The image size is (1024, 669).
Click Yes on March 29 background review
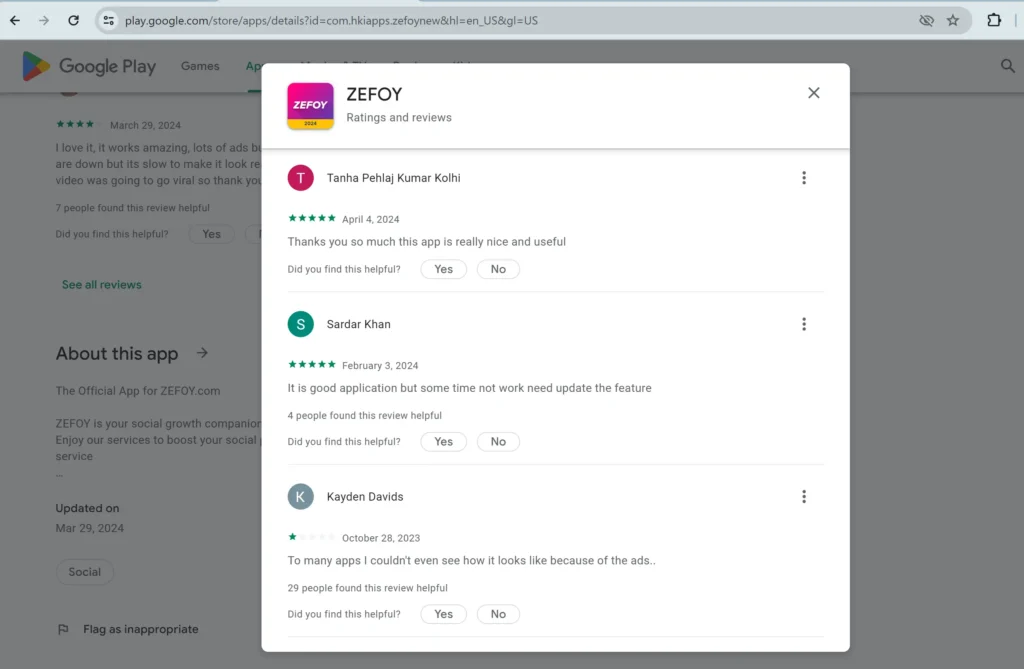[212, 234]
